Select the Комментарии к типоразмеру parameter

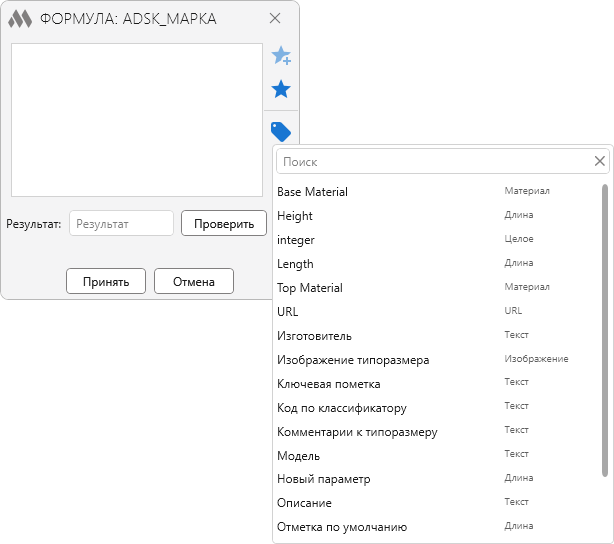click(438, 432)
